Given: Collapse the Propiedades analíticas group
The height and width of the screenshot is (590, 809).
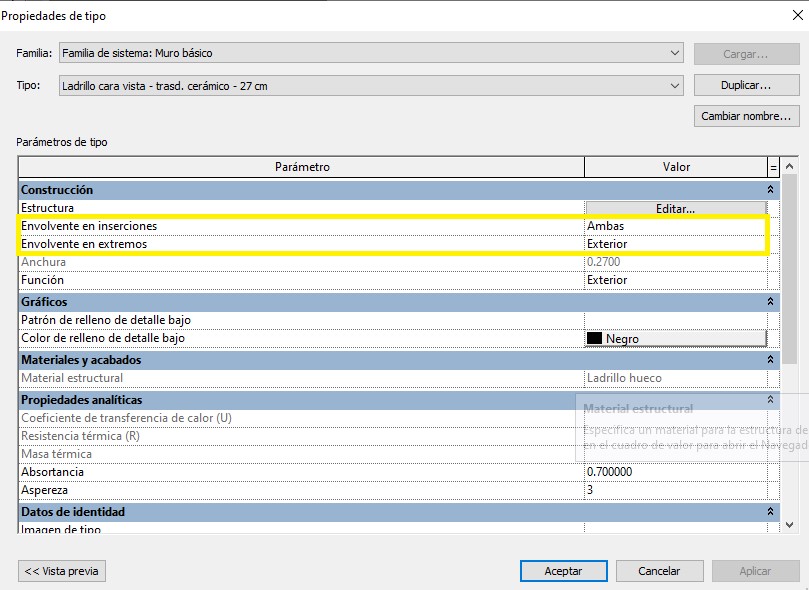Looking at the screenshot, I should click(x=770, y=400).
